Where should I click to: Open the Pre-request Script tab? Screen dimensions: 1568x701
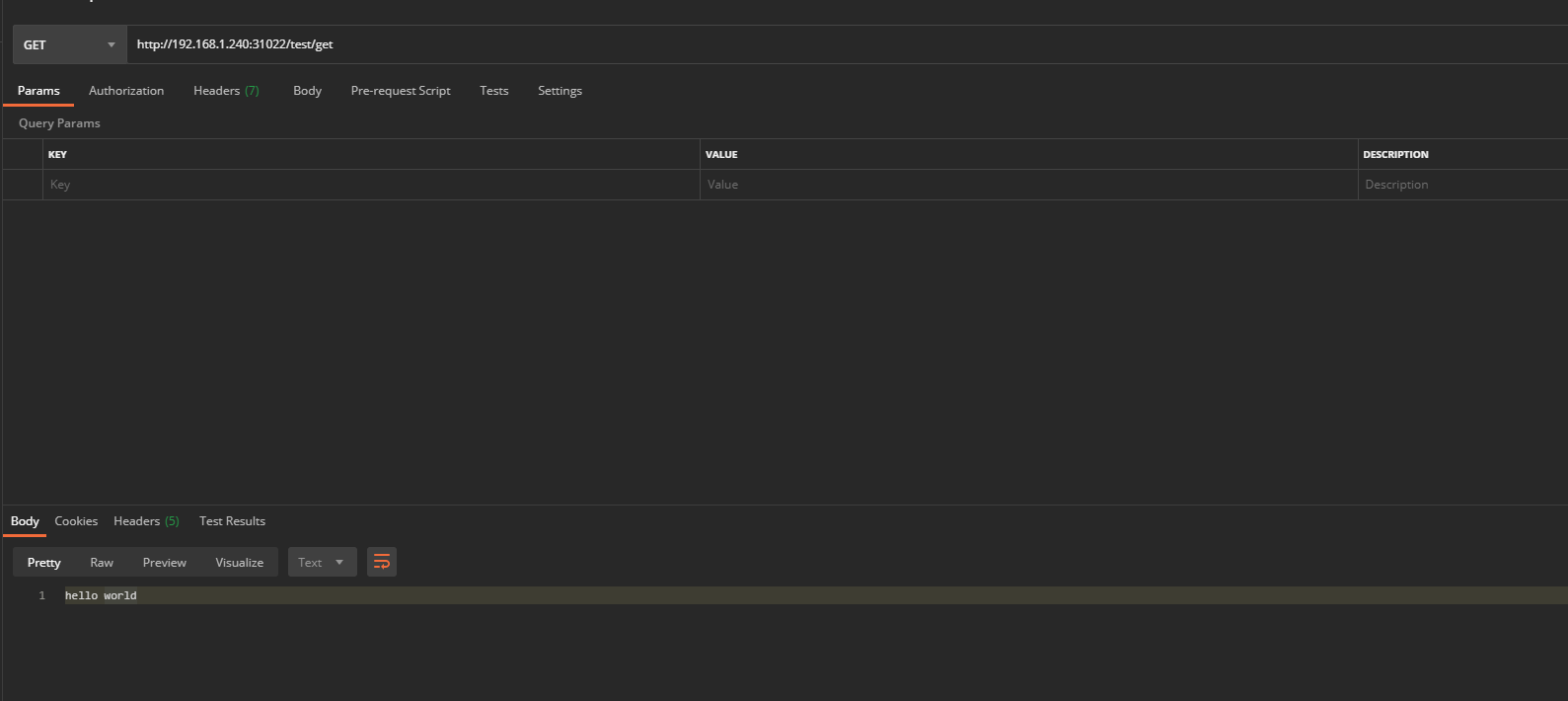click(x=401, y=91)
